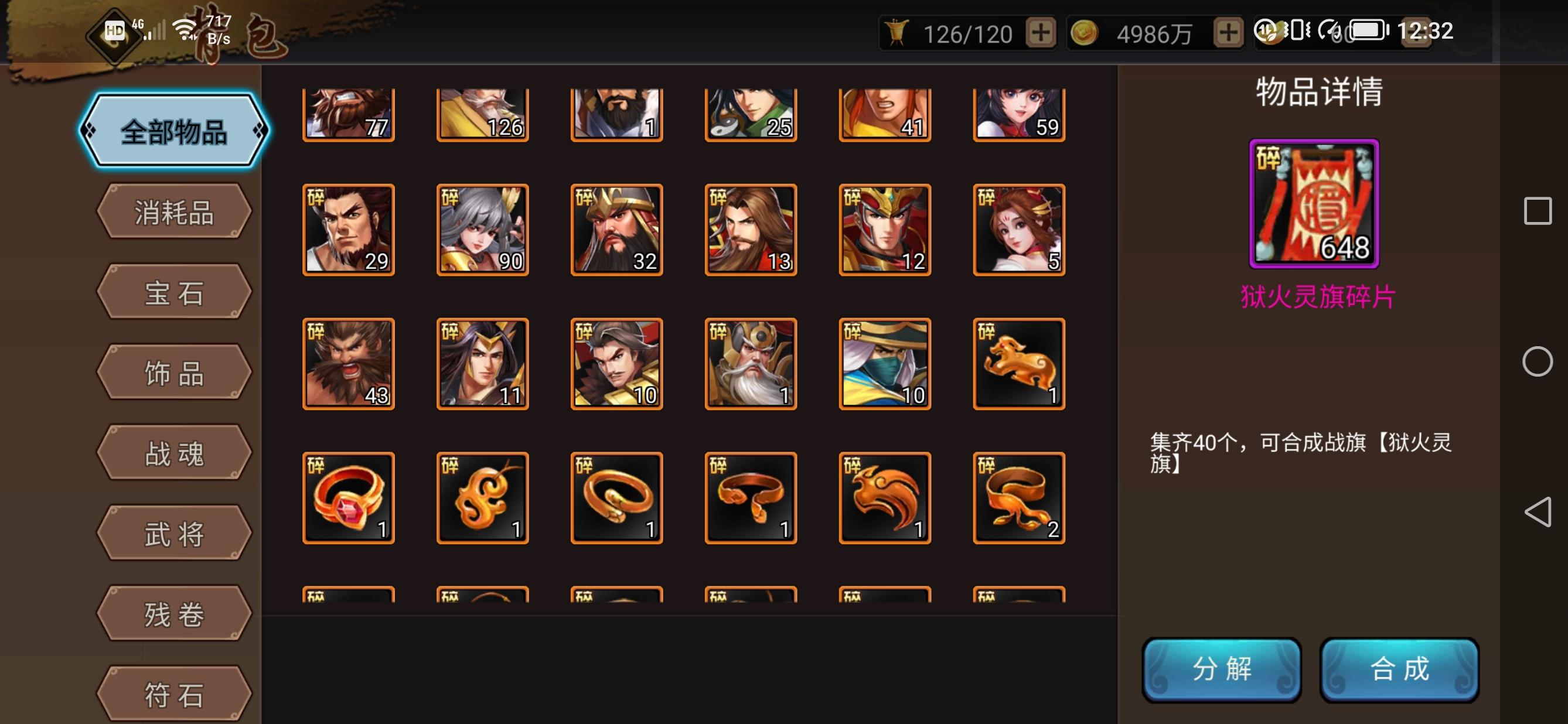
Task: Click the 分解 button
Action: tap(1222, 670)
